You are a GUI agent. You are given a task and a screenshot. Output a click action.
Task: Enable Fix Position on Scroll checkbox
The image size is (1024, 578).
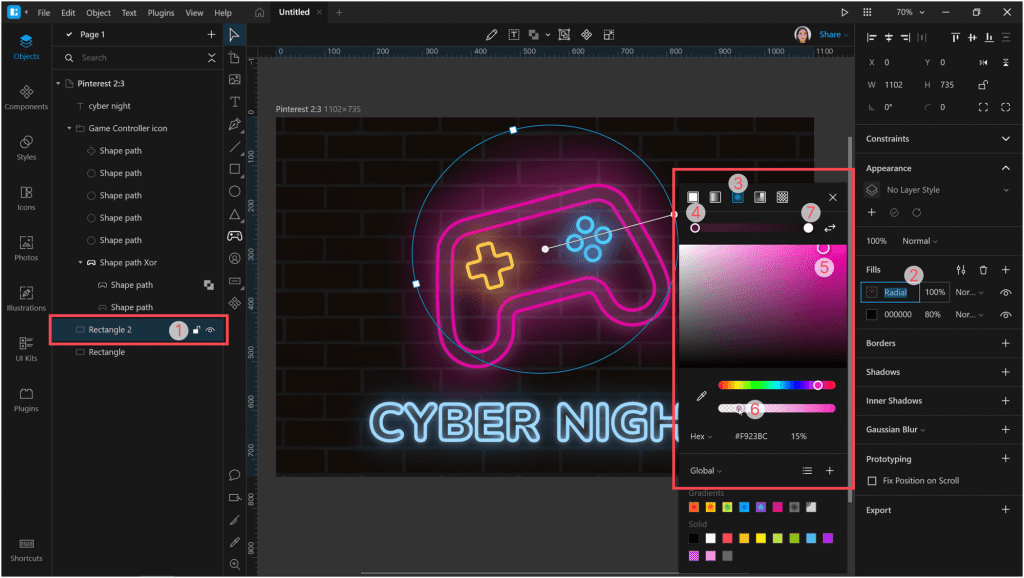point(872,481)
